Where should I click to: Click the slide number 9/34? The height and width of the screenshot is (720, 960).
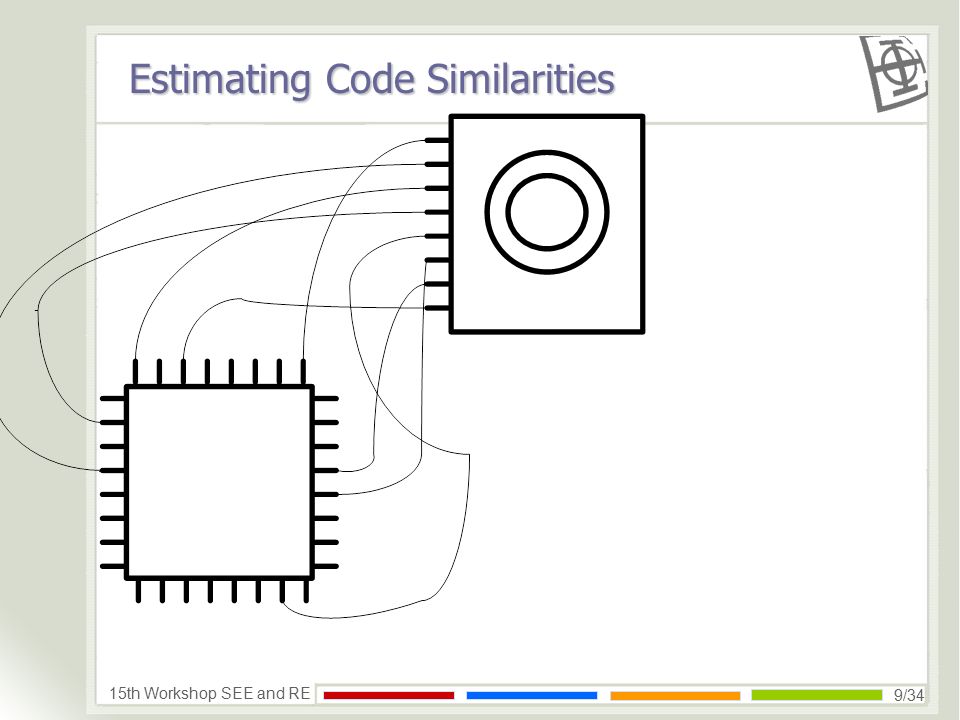pyautogui.click(x=909, y=695)
